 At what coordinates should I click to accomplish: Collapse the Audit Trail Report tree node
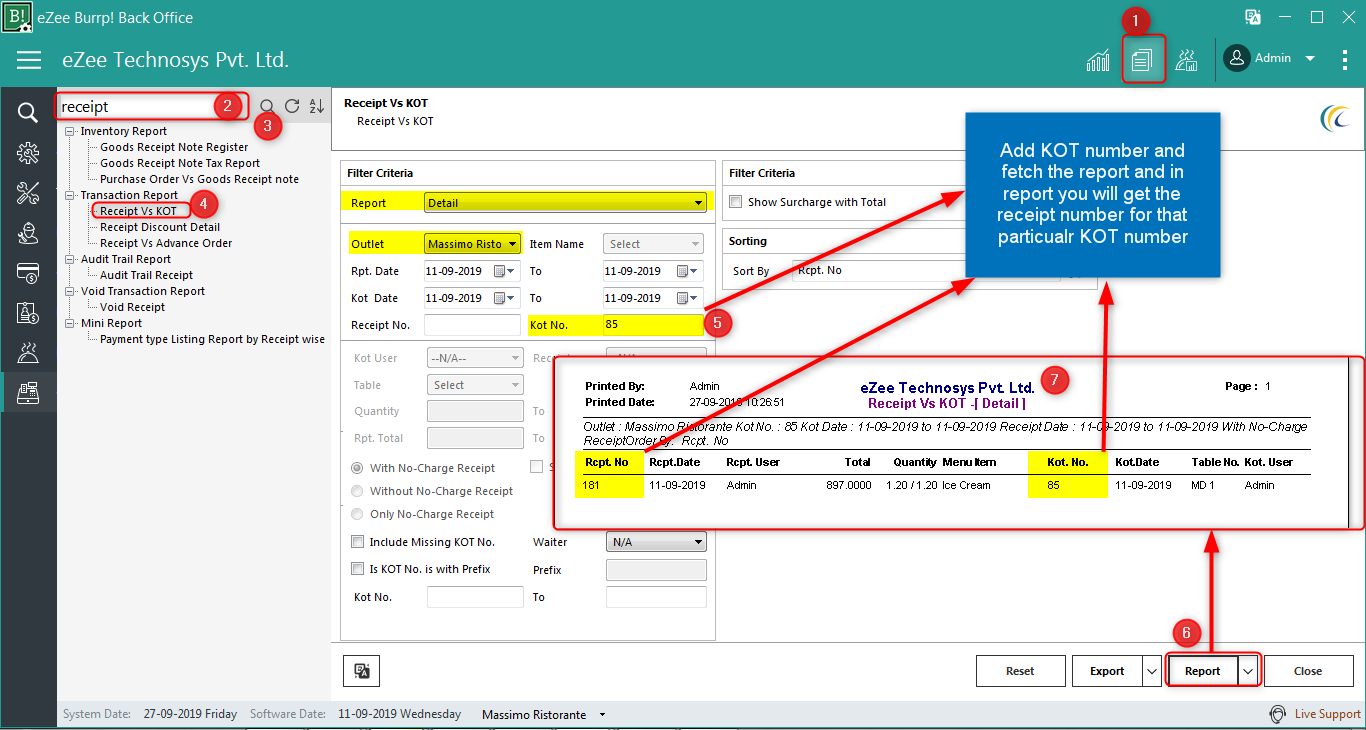pos(70,259)
